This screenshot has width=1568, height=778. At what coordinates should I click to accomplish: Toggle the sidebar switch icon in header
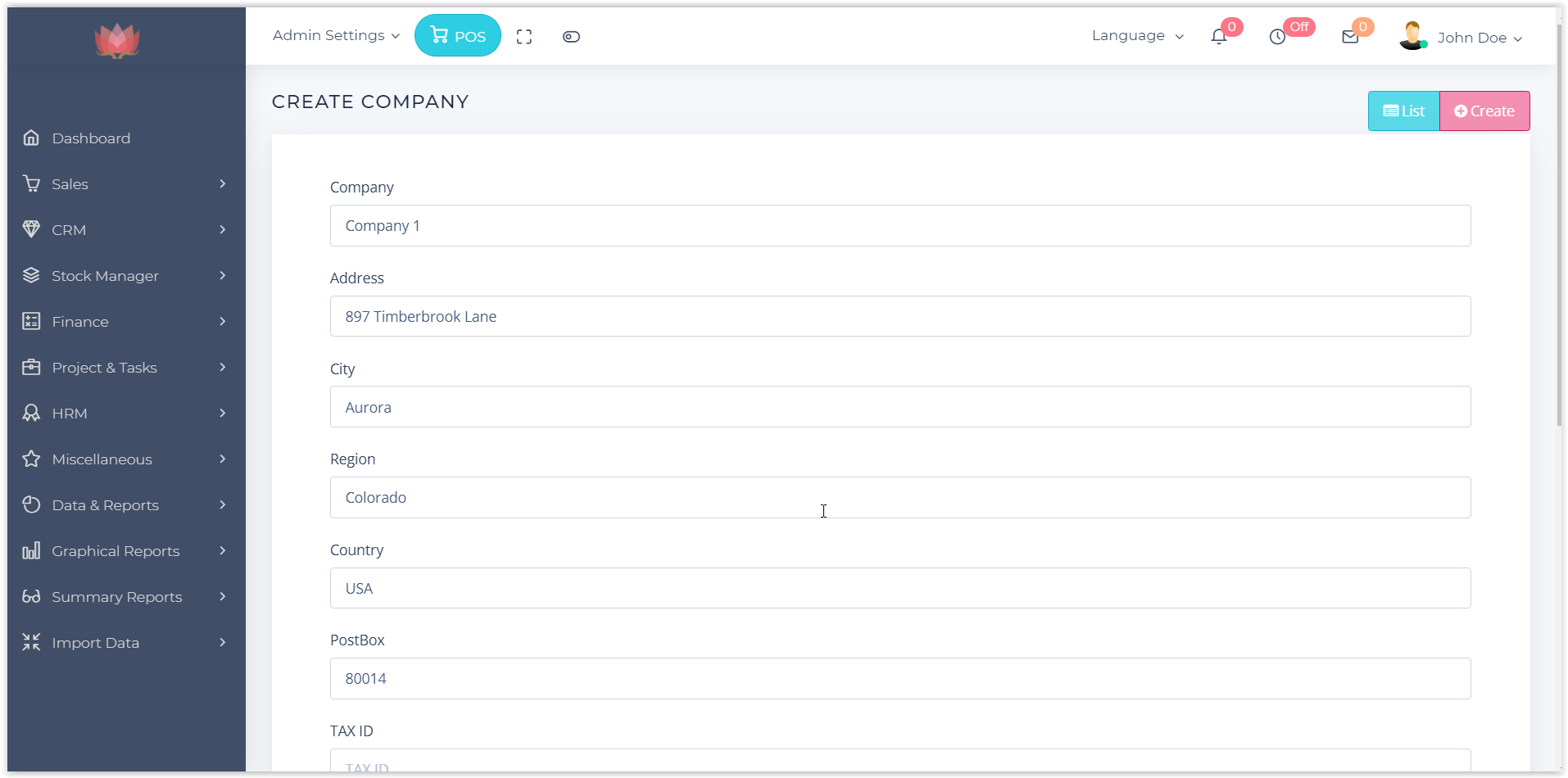(571, 36)
